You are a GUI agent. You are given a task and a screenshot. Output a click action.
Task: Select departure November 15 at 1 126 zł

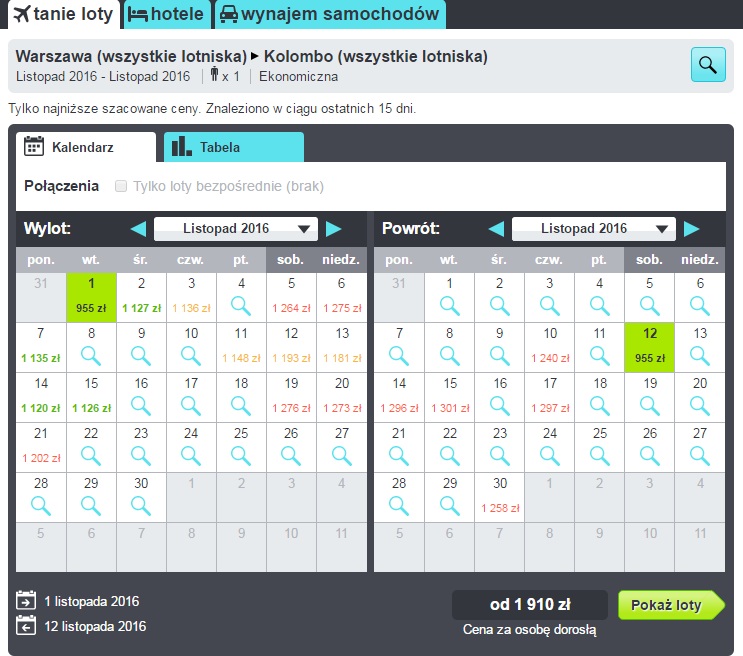[x=91, y=397]
